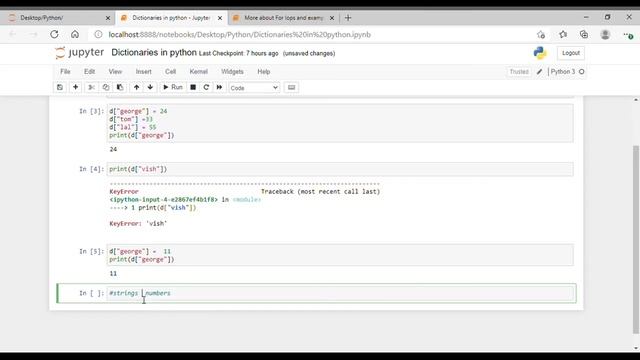640x360 pixels.
Task: Open the Kernel menu
Action: click(198, 71)
